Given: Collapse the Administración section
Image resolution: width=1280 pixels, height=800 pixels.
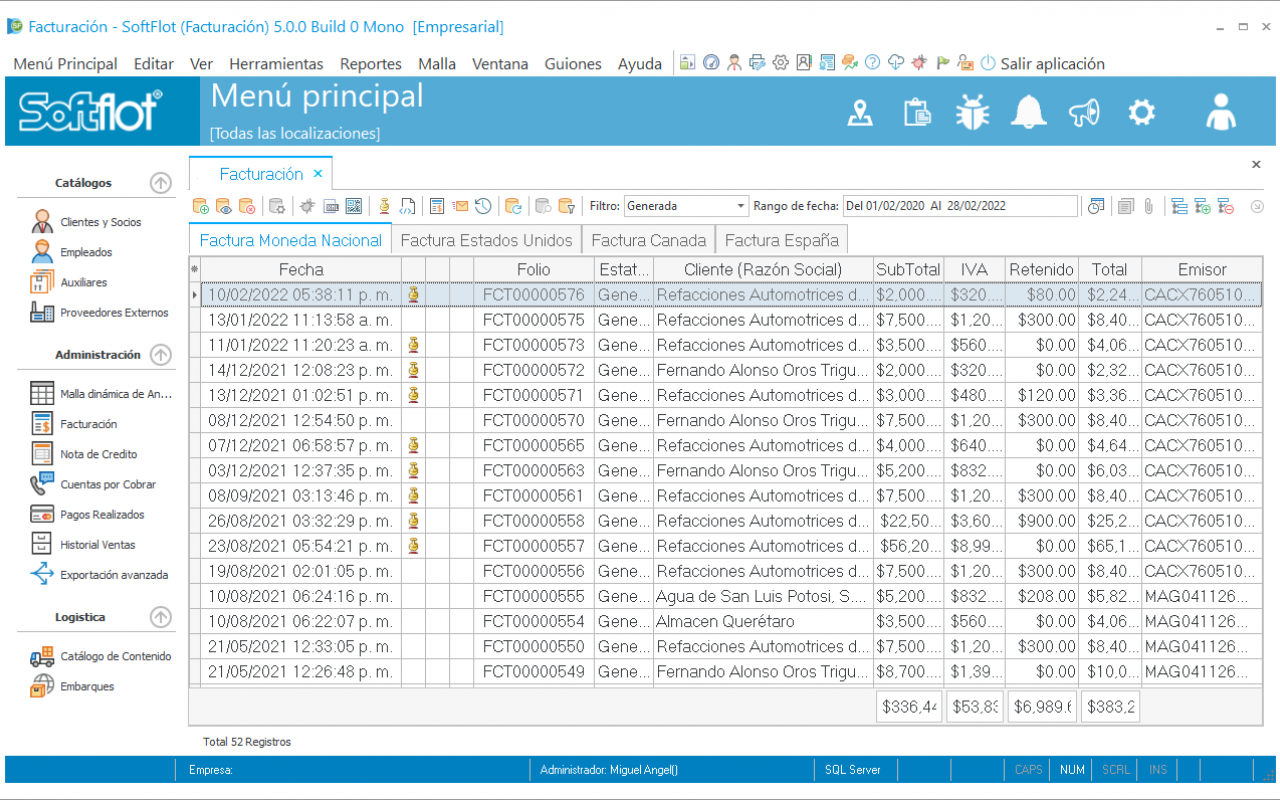Looking at the screenshot, I should click(x=160, y=355).
